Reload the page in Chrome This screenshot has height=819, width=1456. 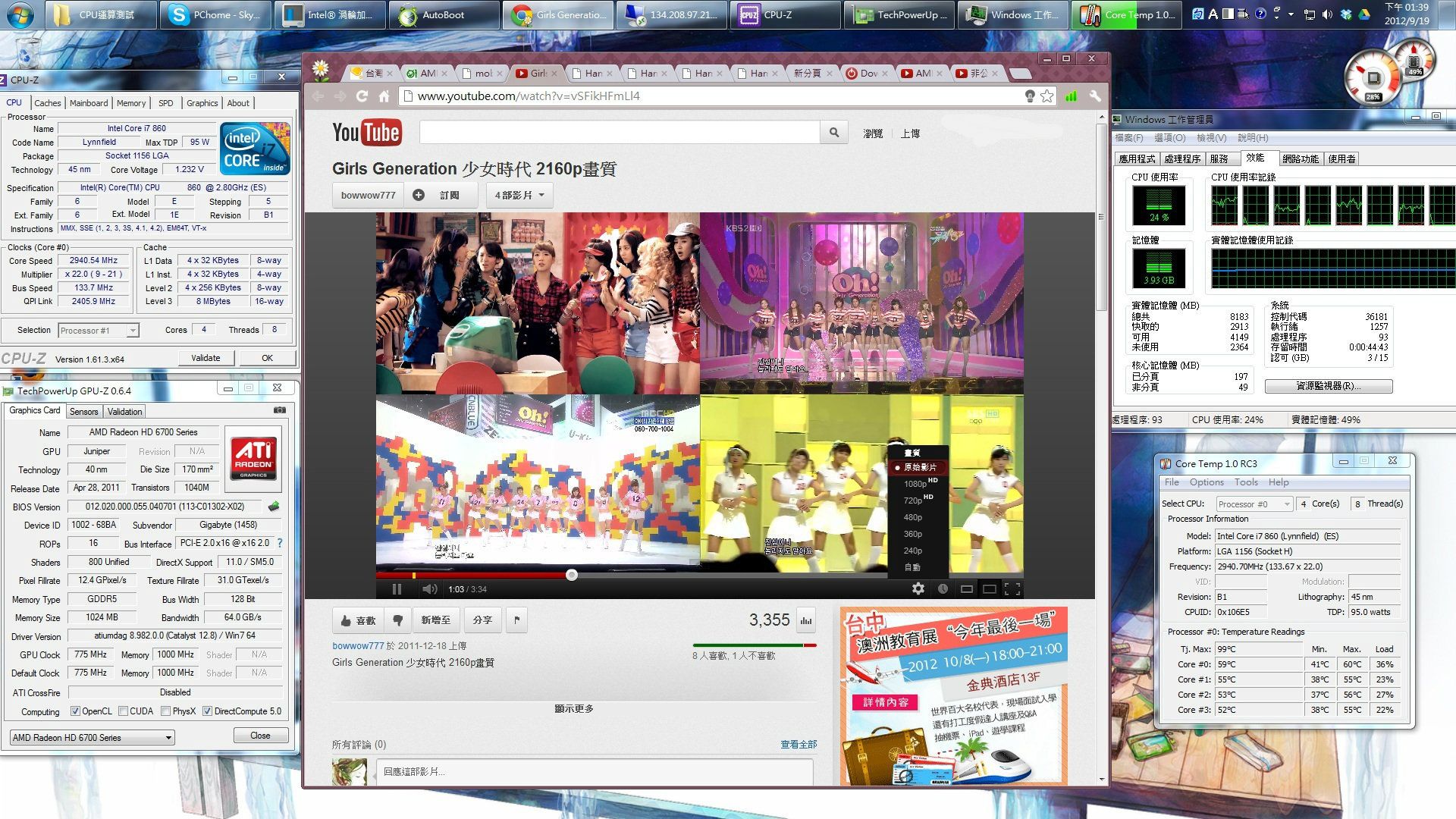click(x=362, y=96)
